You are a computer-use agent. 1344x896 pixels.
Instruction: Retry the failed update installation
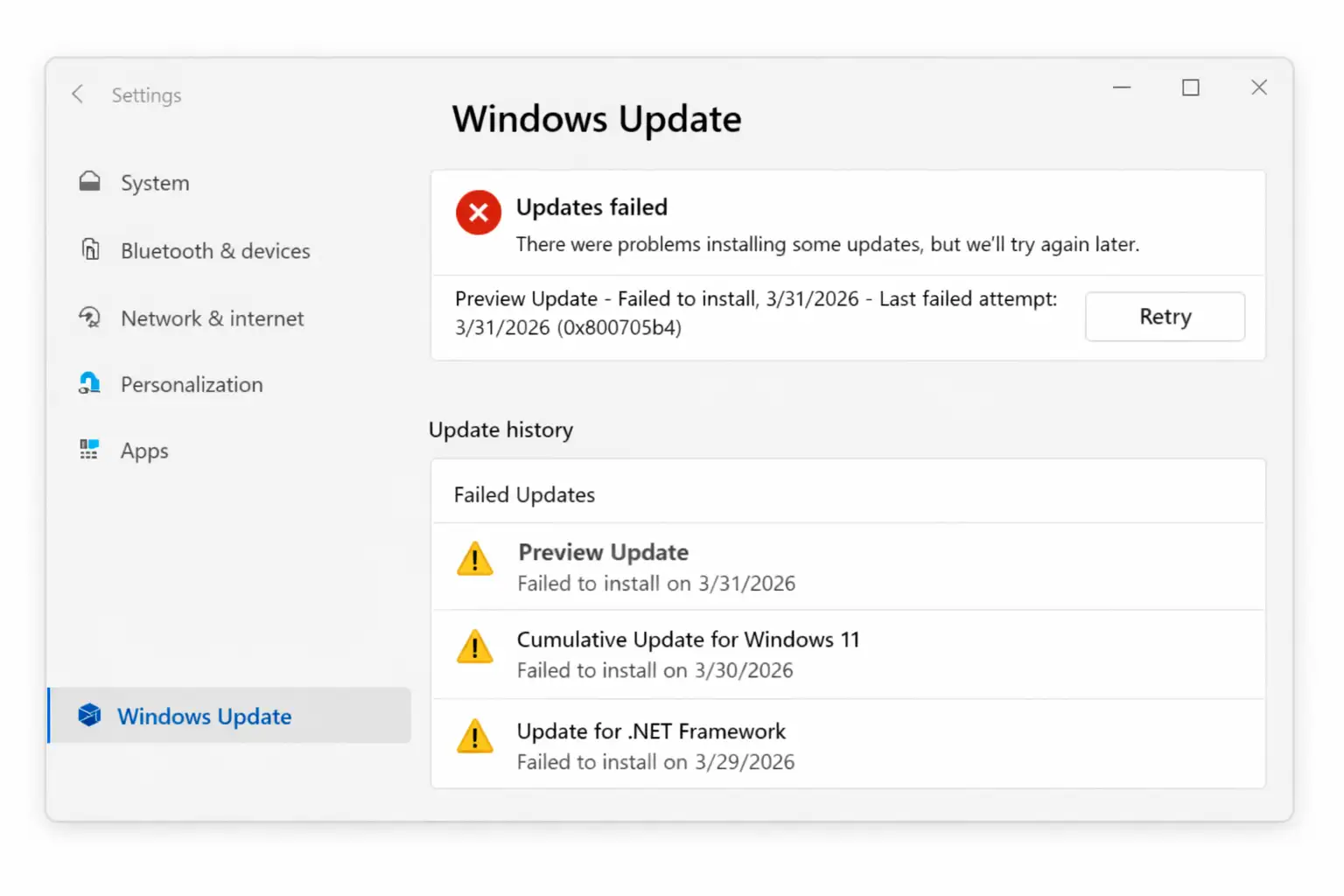click(x=1165, y=317)
